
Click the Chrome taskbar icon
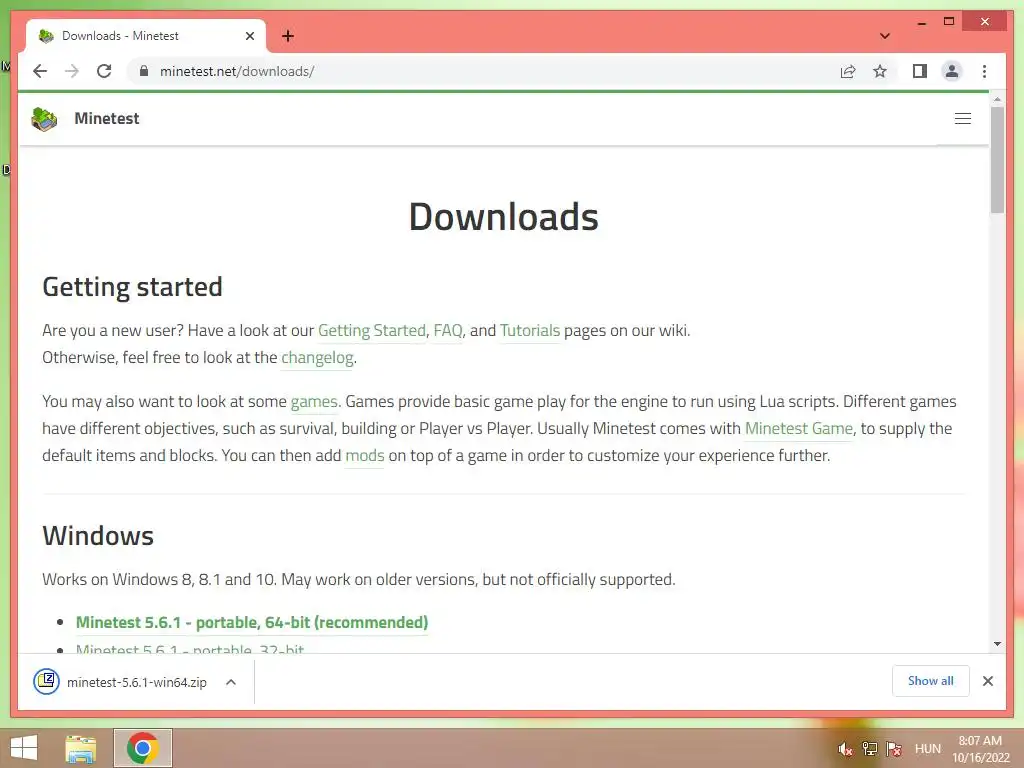(143, 748)
